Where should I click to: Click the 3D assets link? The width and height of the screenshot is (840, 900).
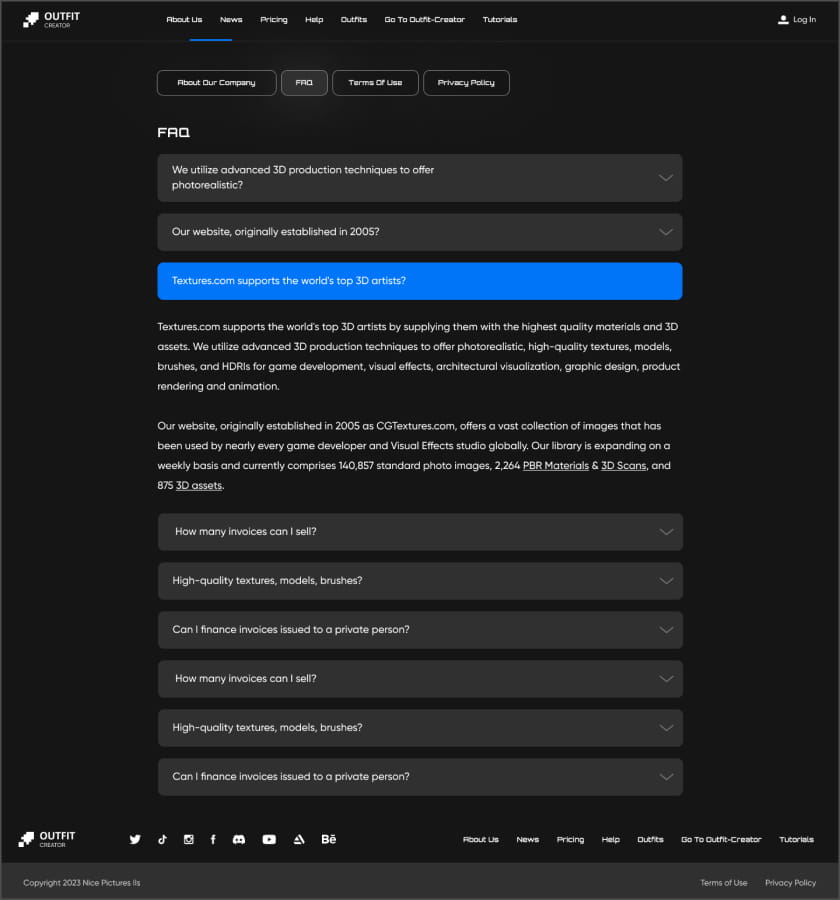pos(199,485)
